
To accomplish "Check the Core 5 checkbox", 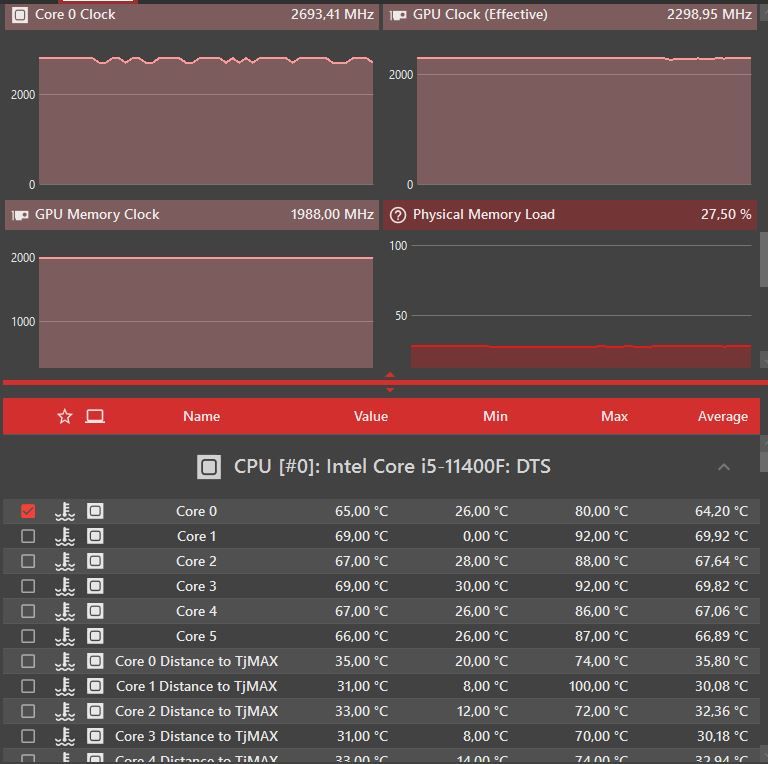I will point(28,636).
